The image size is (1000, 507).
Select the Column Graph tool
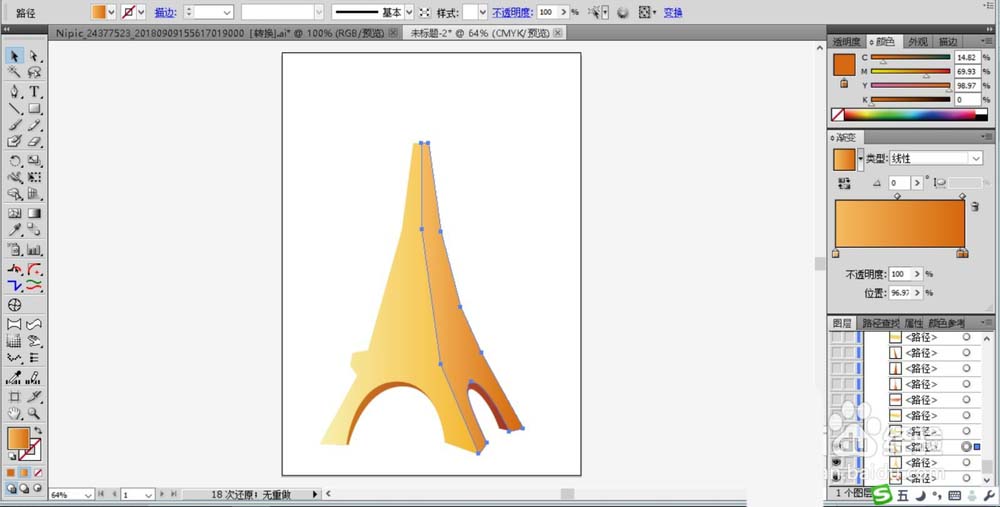pos(34,249)
